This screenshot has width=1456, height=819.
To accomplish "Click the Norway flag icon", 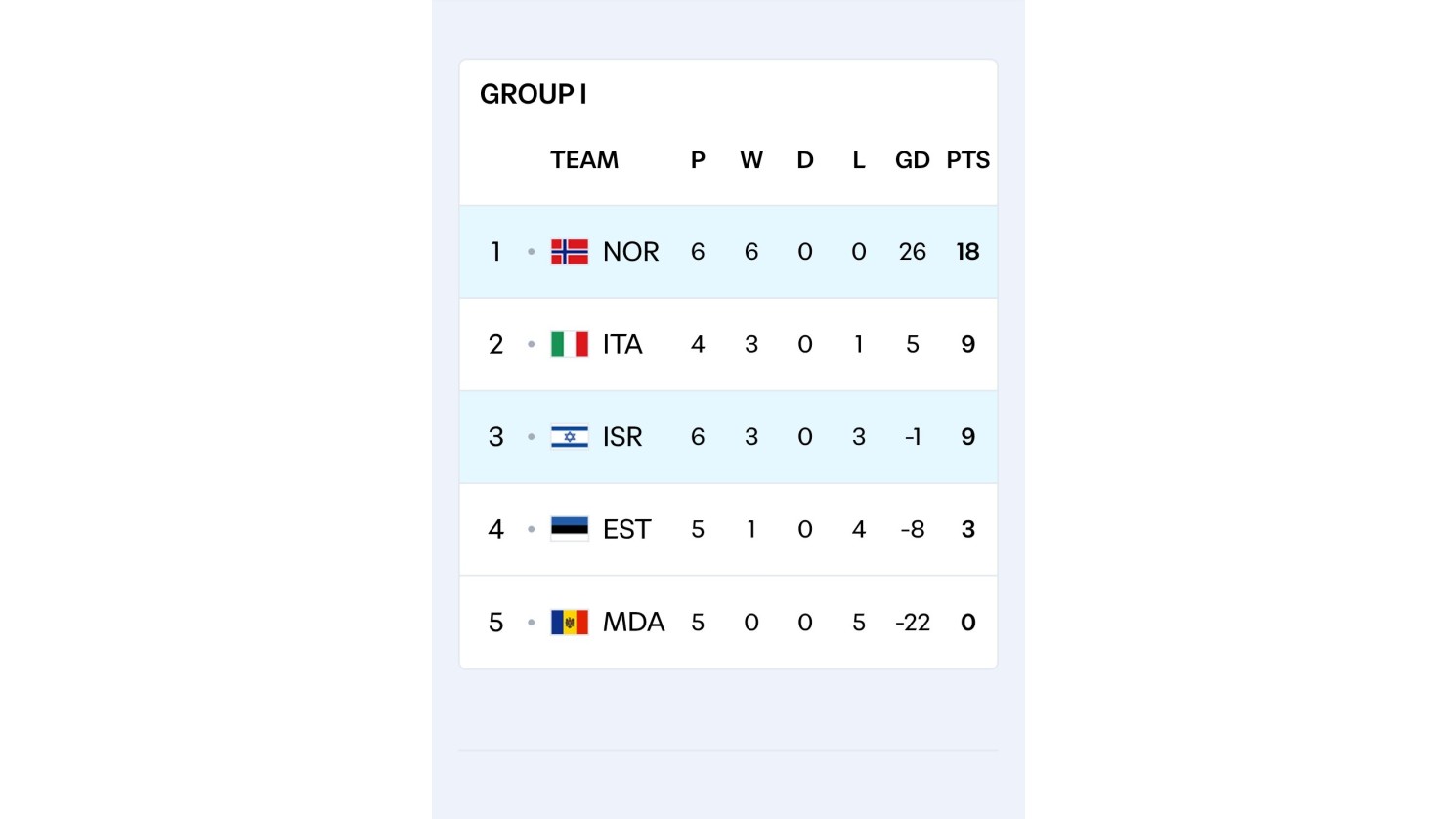I will (570, 252).
